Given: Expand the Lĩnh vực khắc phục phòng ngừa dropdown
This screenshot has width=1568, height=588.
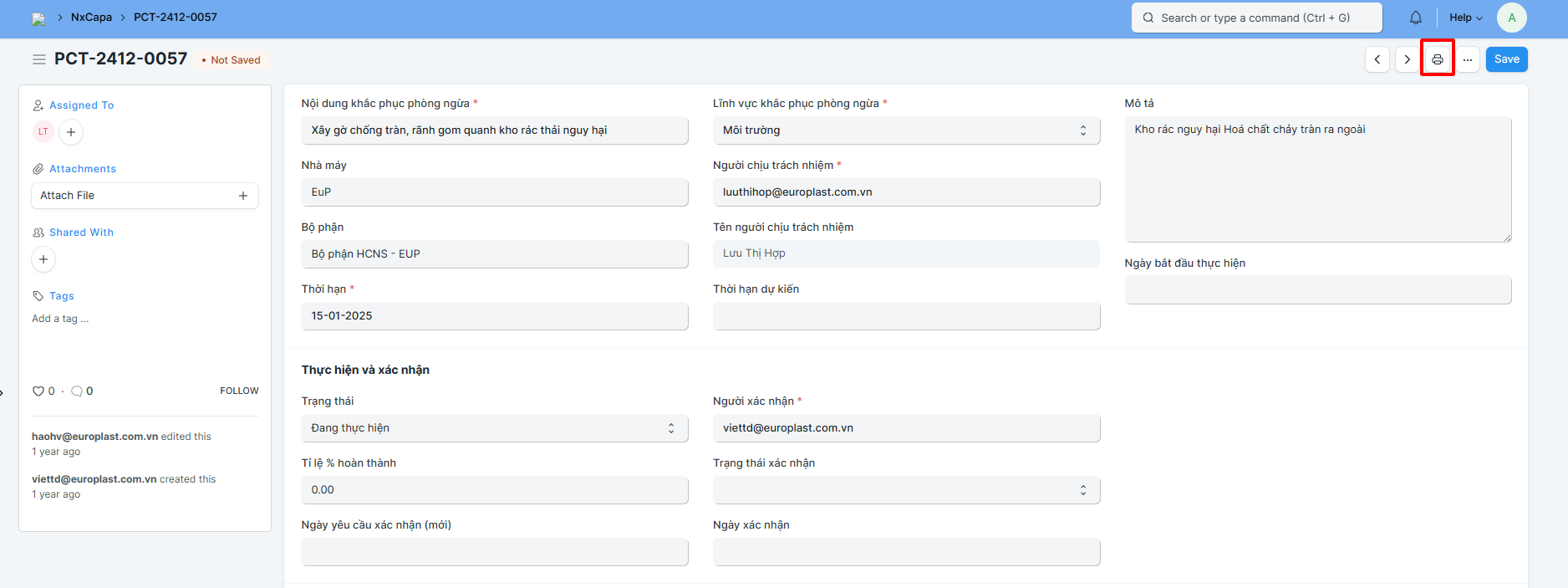Looking at the screenshot, I should (x=905, y=130).
